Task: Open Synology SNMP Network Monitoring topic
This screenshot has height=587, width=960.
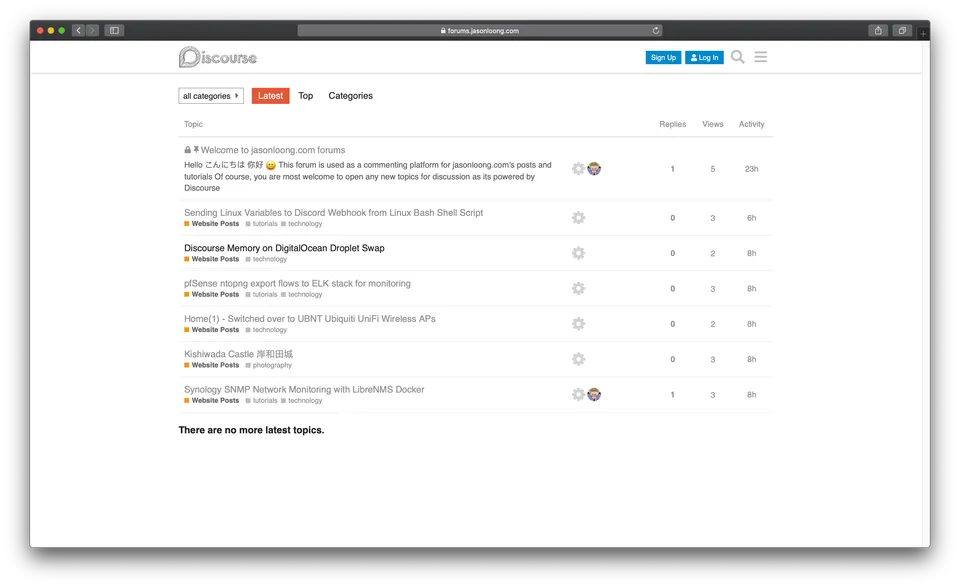Action: [x=304, y=389]
